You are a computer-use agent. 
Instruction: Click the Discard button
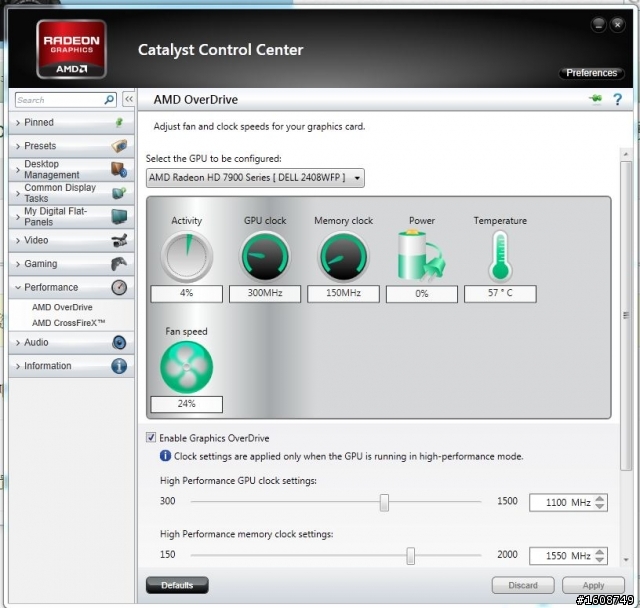pyautogui.click(x=523, y=585)
